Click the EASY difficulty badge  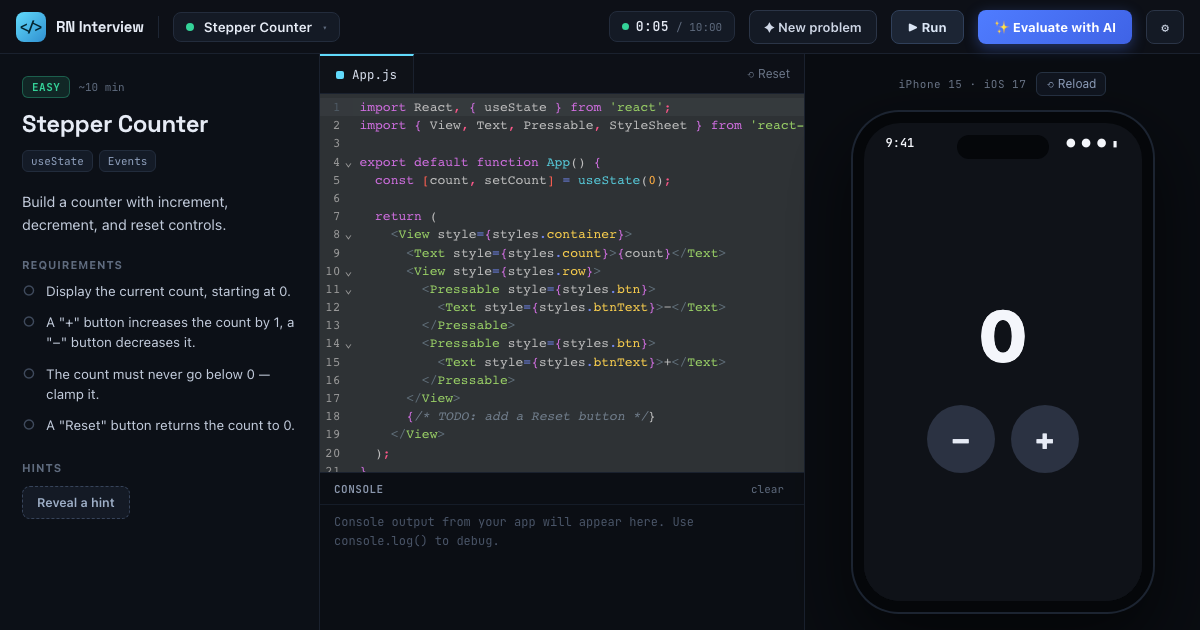pyautogui.click(x=46, y=87)
